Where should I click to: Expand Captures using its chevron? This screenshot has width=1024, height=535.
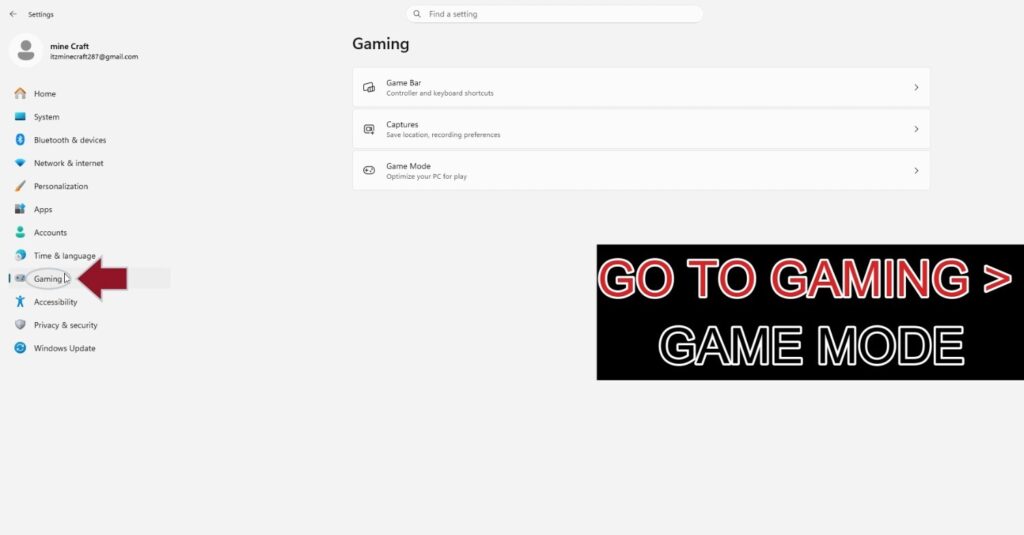916,129
